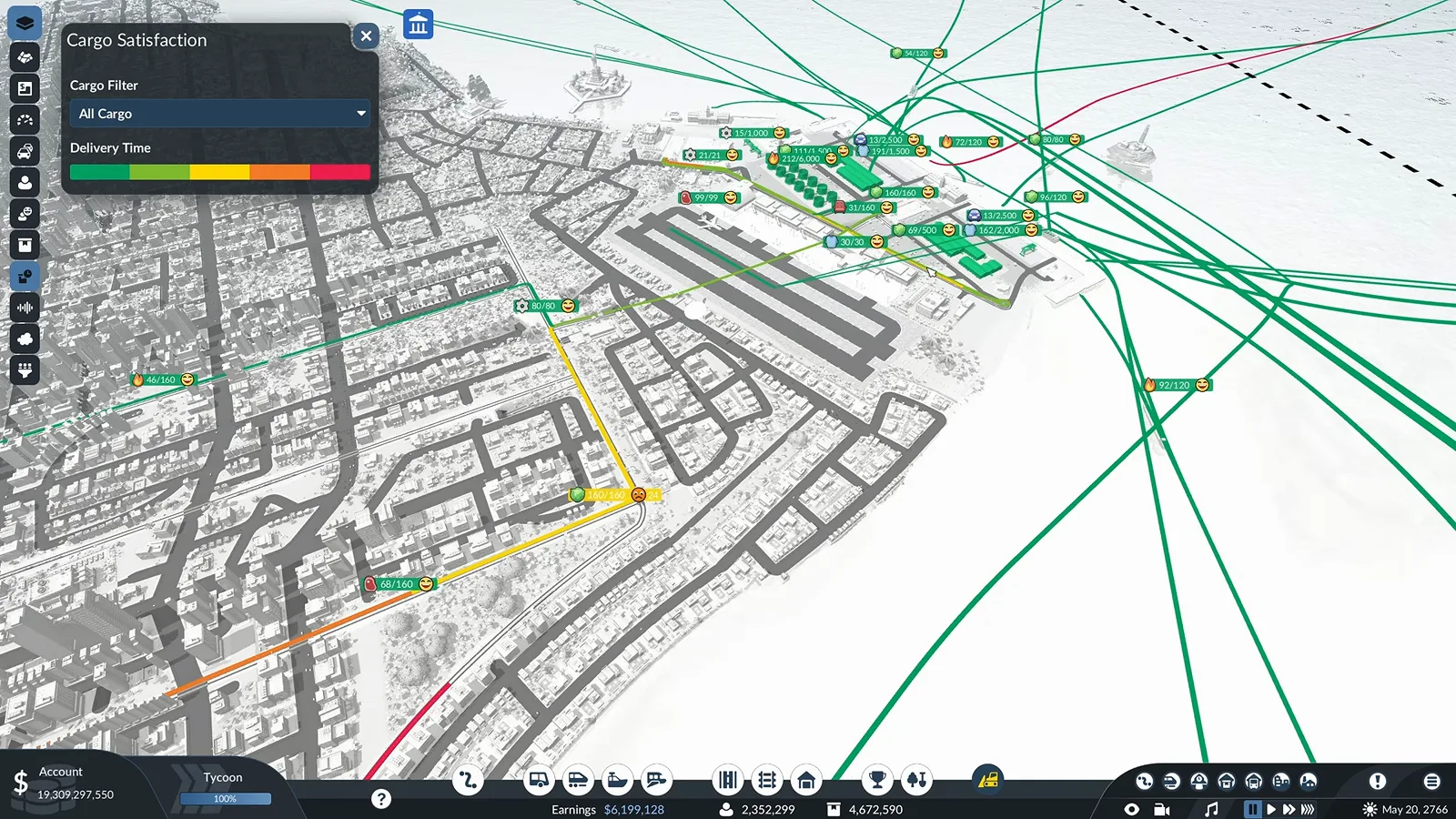Open the land value layer icon

(x=25, y=88)
